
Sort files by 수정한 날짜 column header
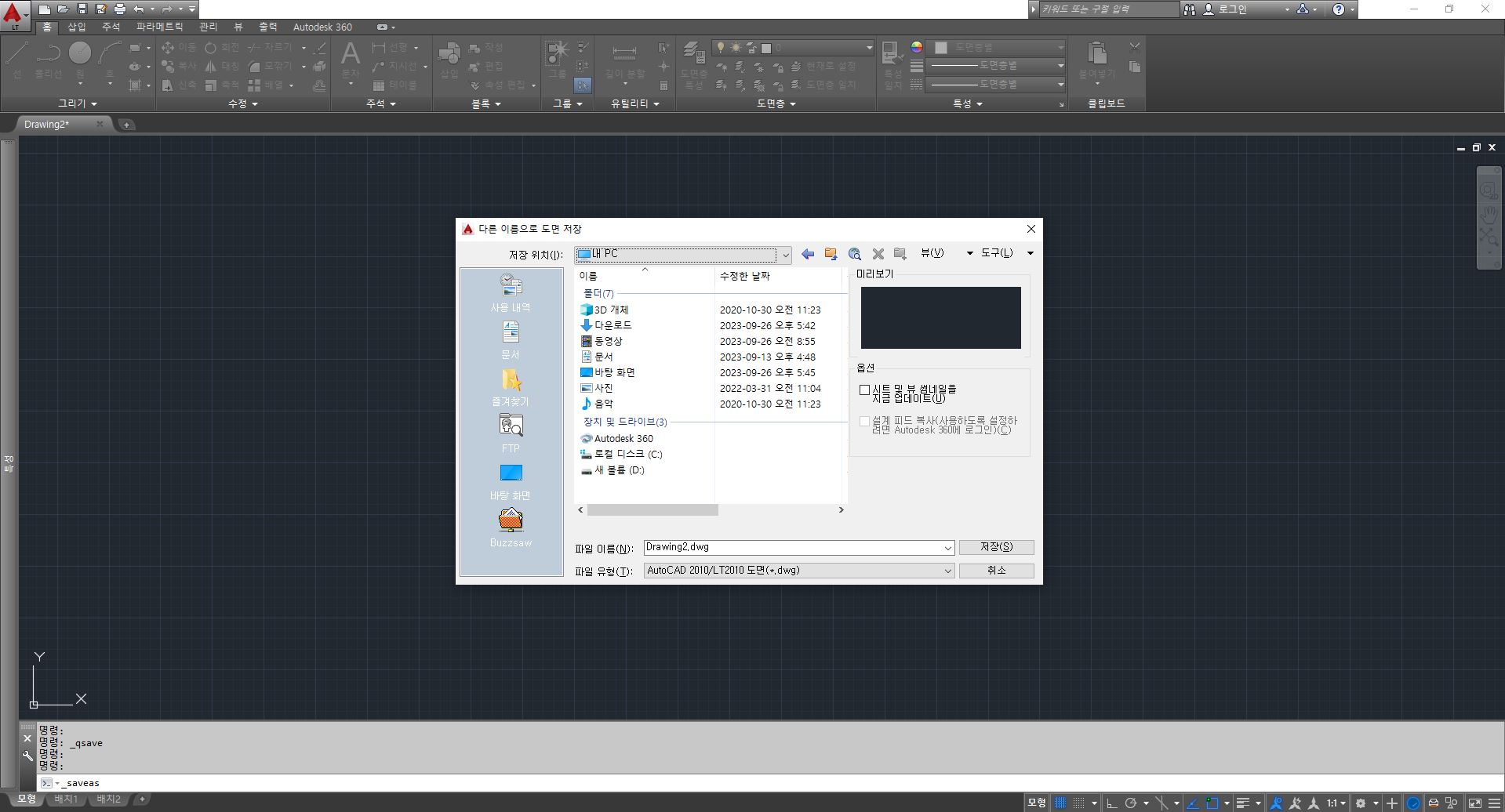point(778,276)
